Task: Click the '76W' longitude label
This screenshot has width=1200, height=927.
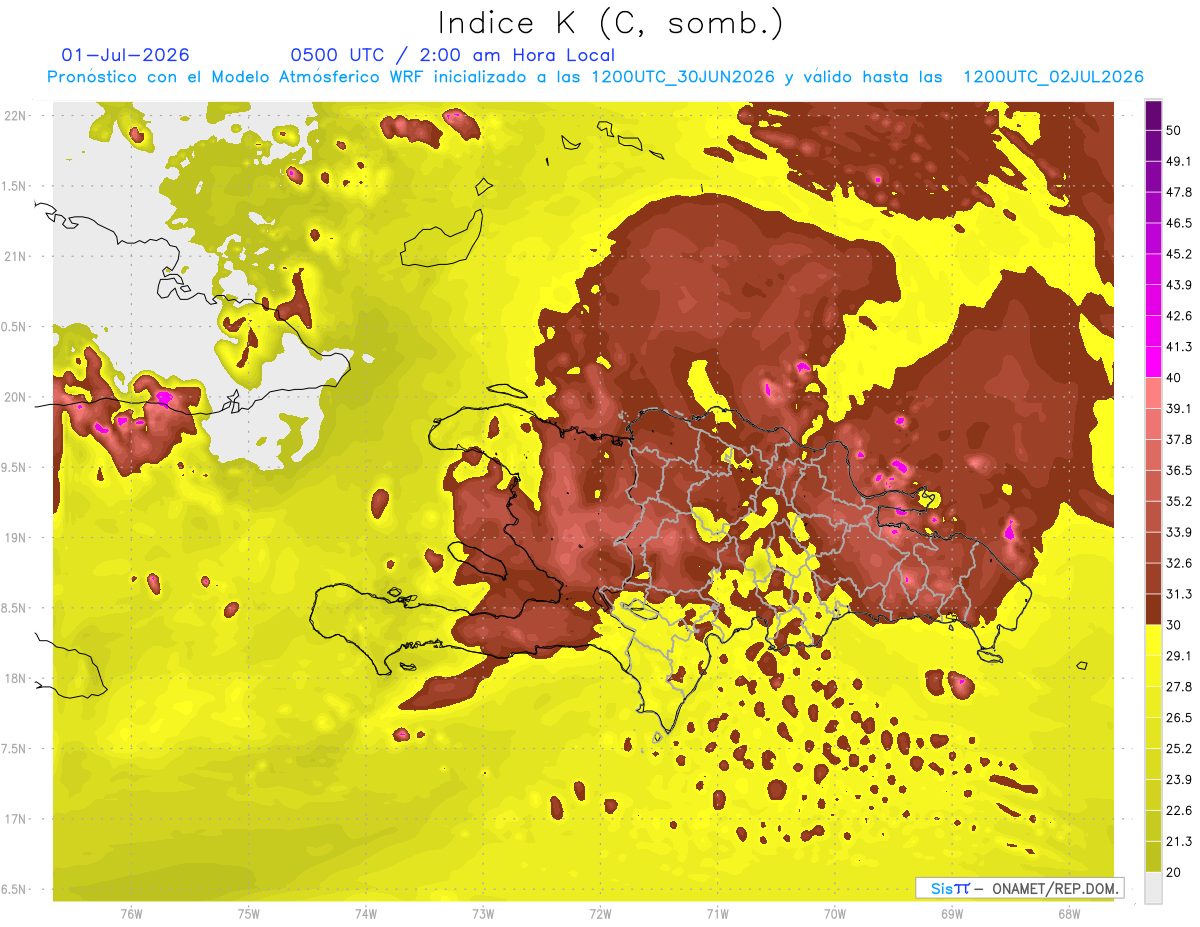Action: point(131,913)
